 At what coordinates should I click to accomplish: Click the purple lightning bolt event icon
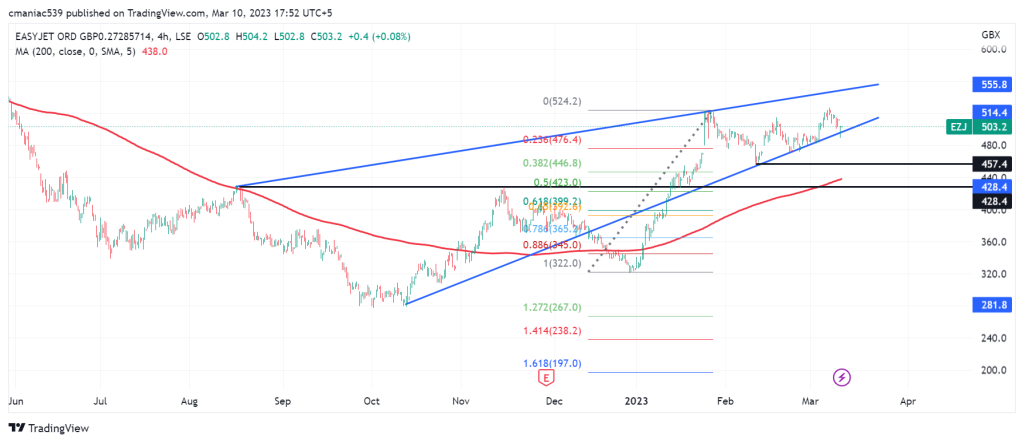(x=842, y=377)
